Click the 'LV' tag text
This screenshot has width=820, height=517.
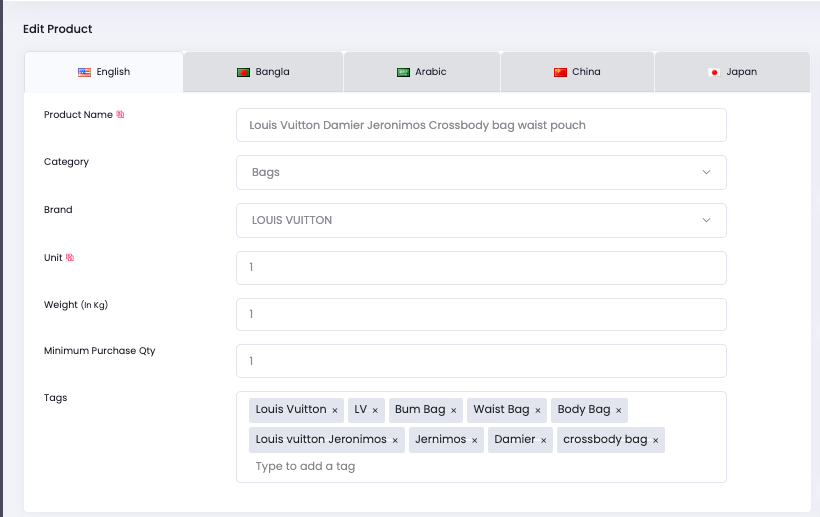coord(360,409)
